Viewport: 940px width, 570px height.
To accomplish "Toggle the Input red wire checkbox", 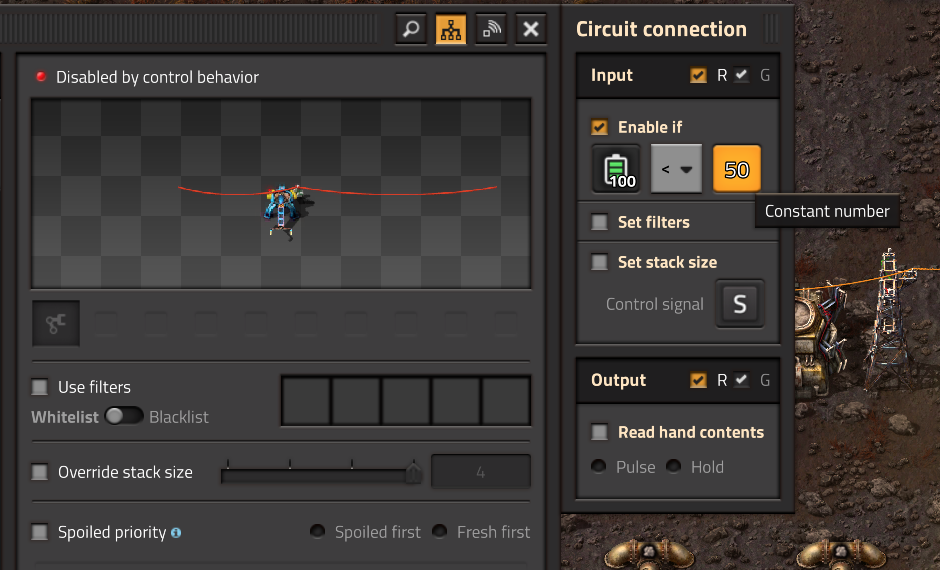I will pos(698,76).
